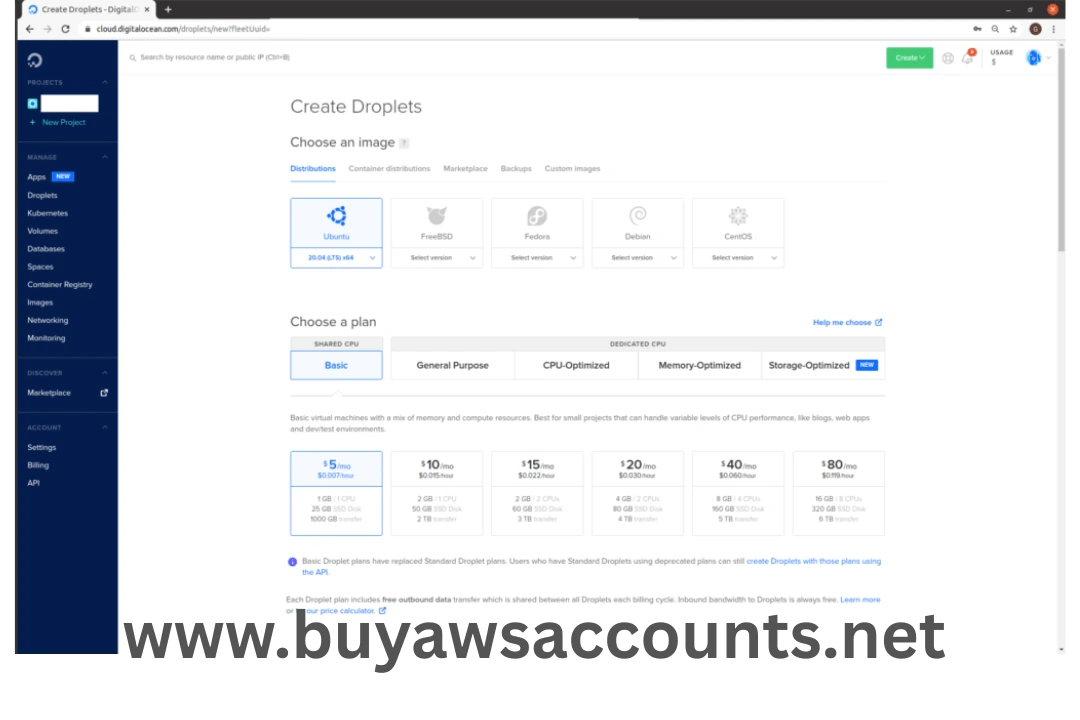Select the Ubuntu distribution icon
Screen dimensions: 1080x720
point(336,216)
